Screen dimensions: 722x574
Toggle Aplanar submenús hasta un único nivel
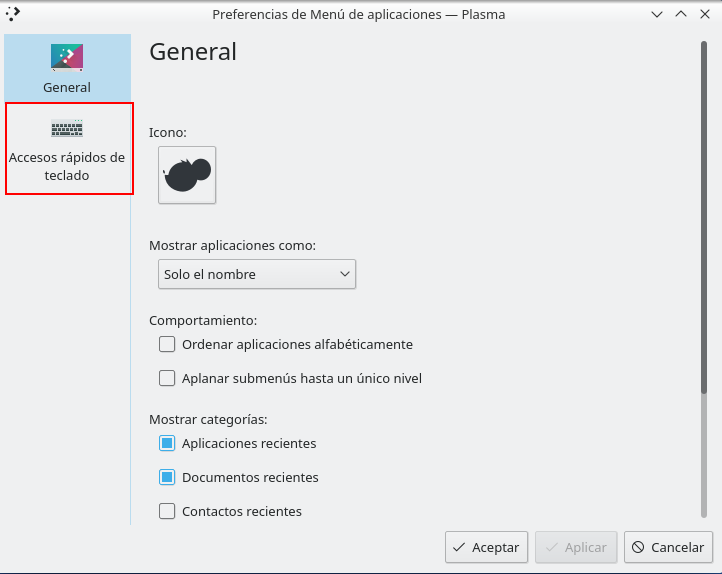[167, 379]
